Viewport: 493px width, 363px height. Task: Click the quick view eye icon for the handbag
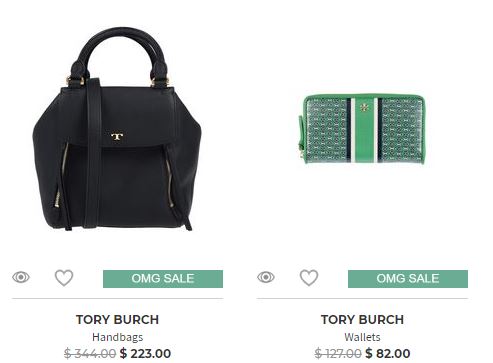[21, 277]
